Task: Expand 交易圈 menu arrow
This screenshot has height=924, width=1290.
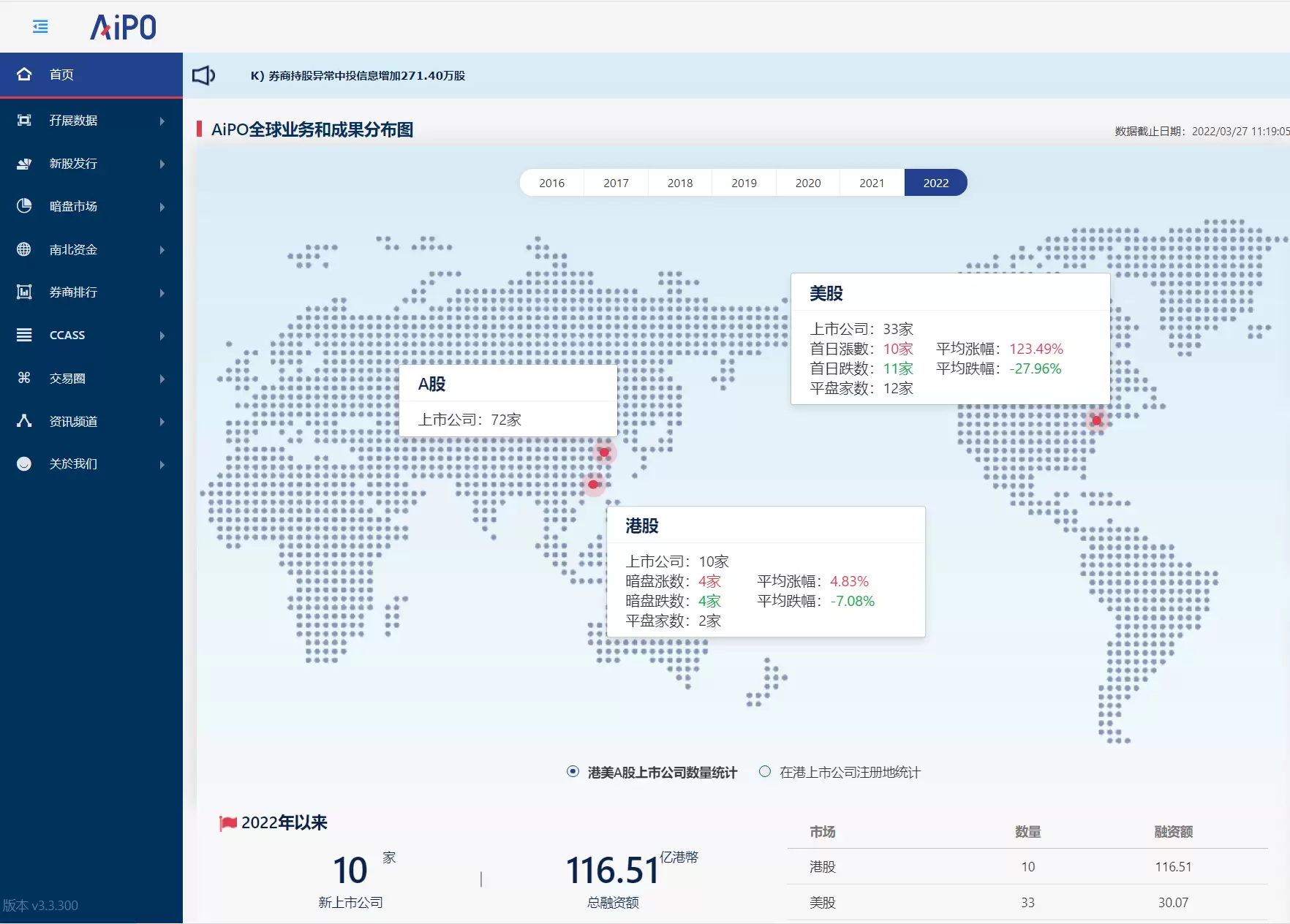Action: point(162,379)
